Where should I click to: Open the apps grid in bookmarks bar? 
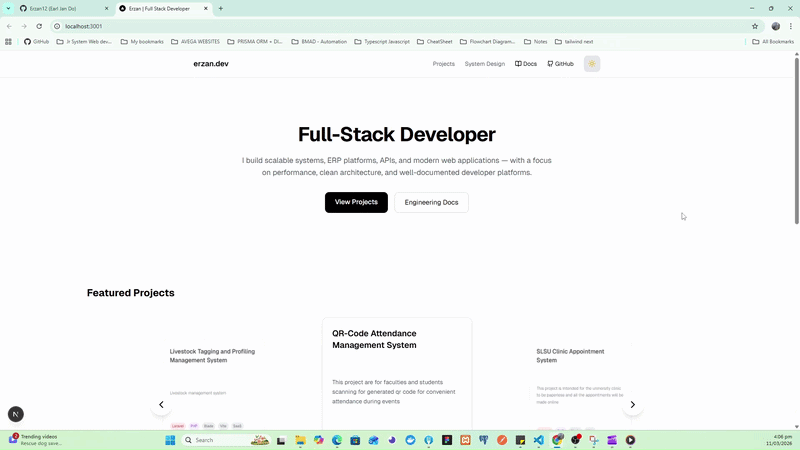point(8,42)
